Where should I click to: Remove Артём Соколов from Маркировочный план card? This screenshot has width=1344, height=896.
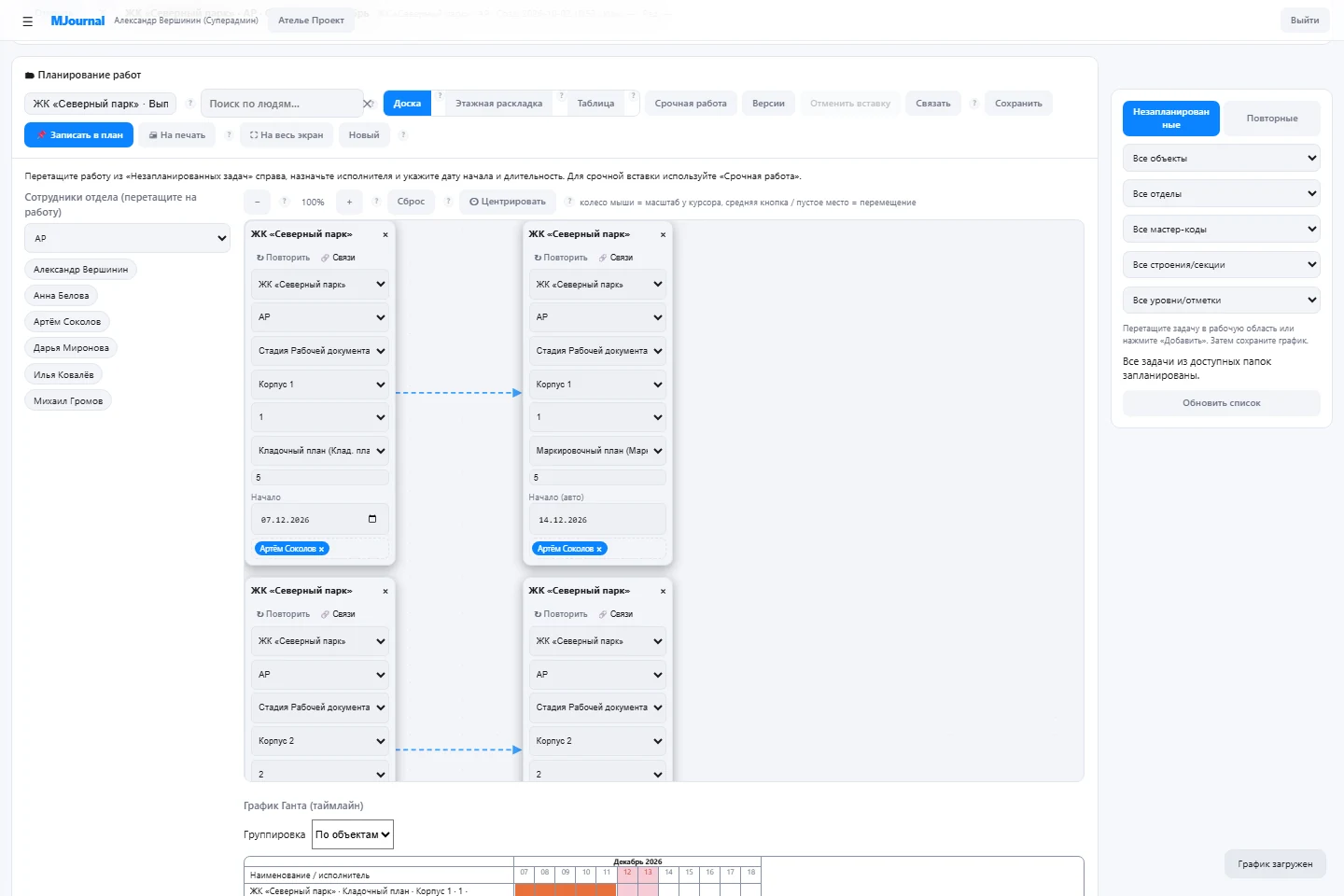pos(599,549)
